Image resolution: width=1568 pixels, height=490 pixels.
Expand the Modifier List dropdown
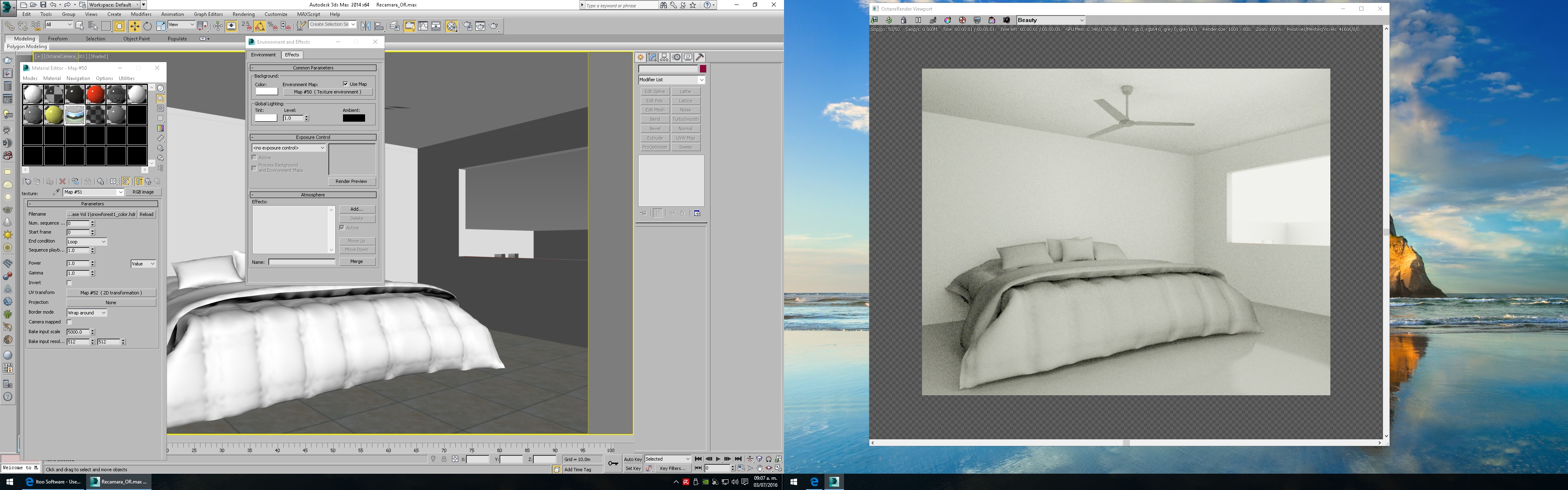coord(701,80)
